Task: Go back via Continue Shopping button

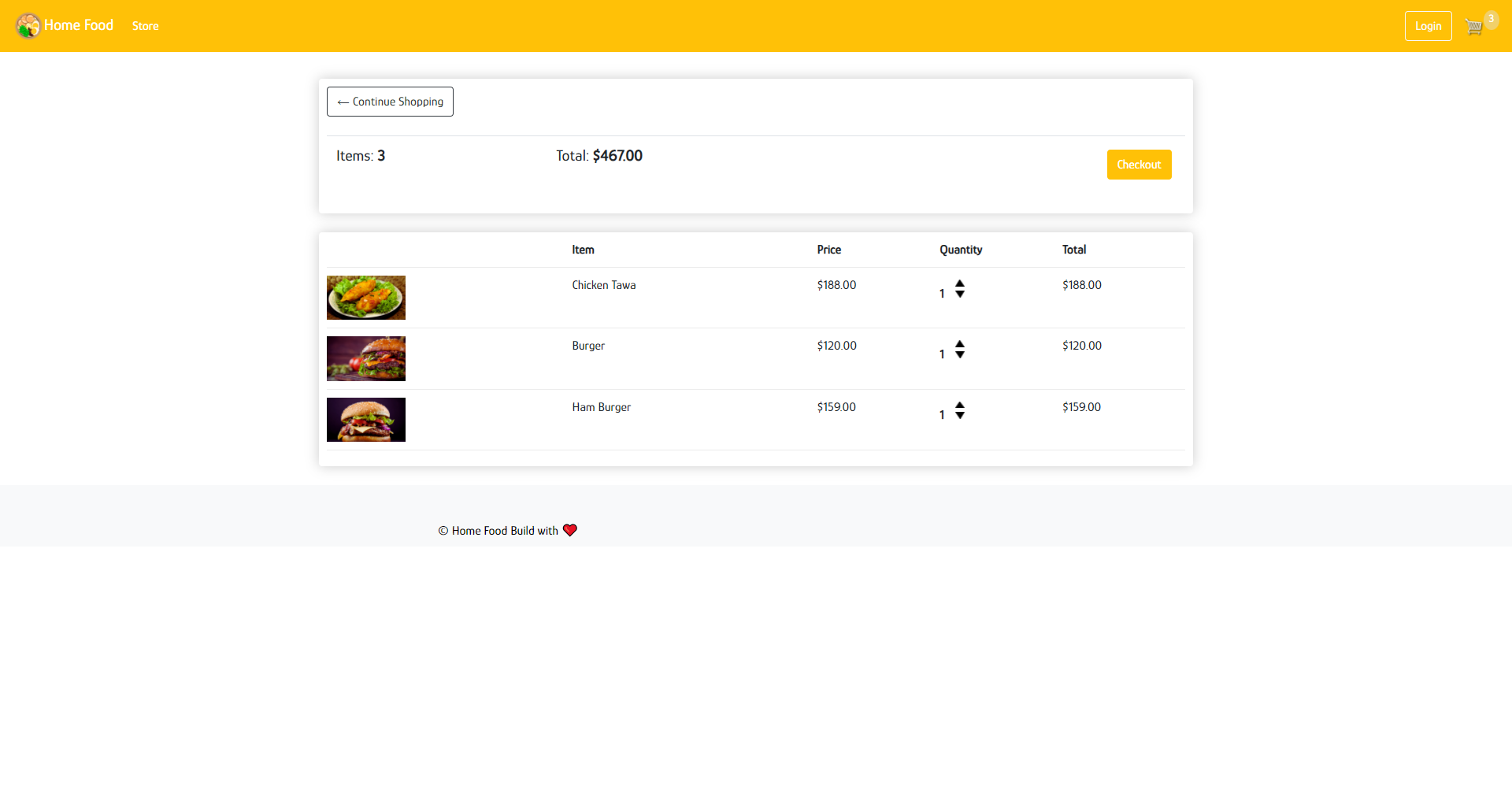Action: coord(390,102)
